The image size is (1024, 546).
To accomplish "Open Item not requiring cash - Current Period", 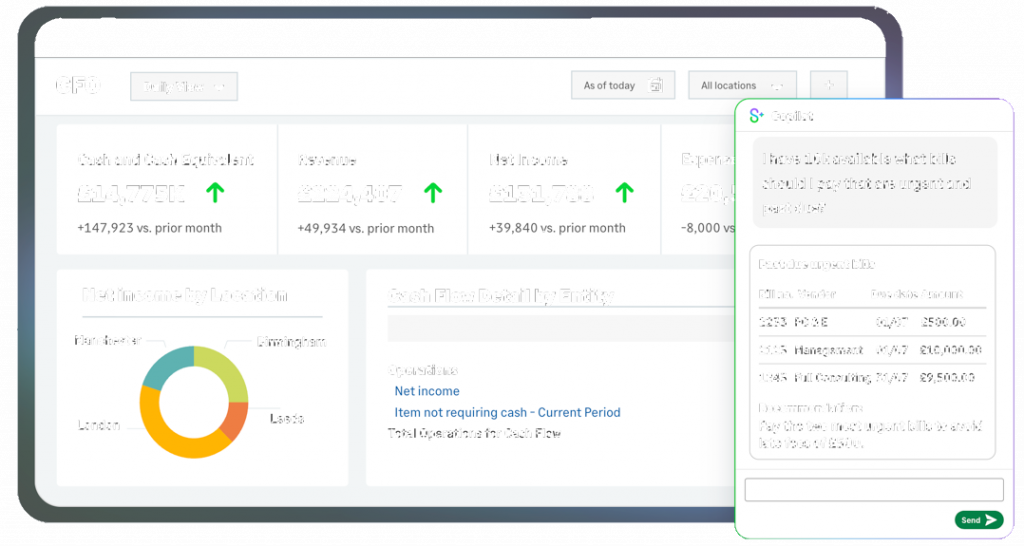I will tap(507, 412).
